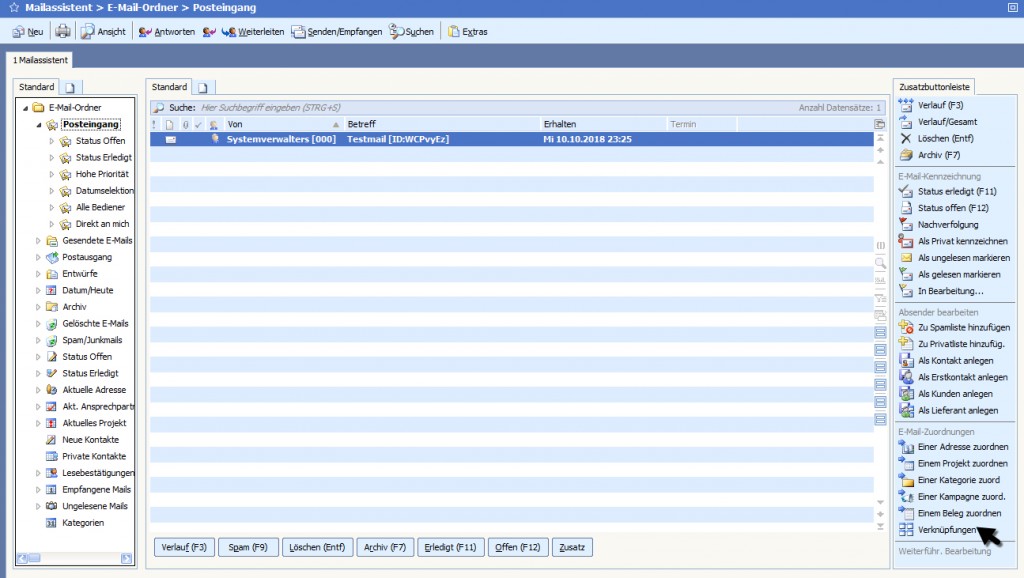
Task: Click the Einem Projekt zuordnen icon
Action: (906, 464)
